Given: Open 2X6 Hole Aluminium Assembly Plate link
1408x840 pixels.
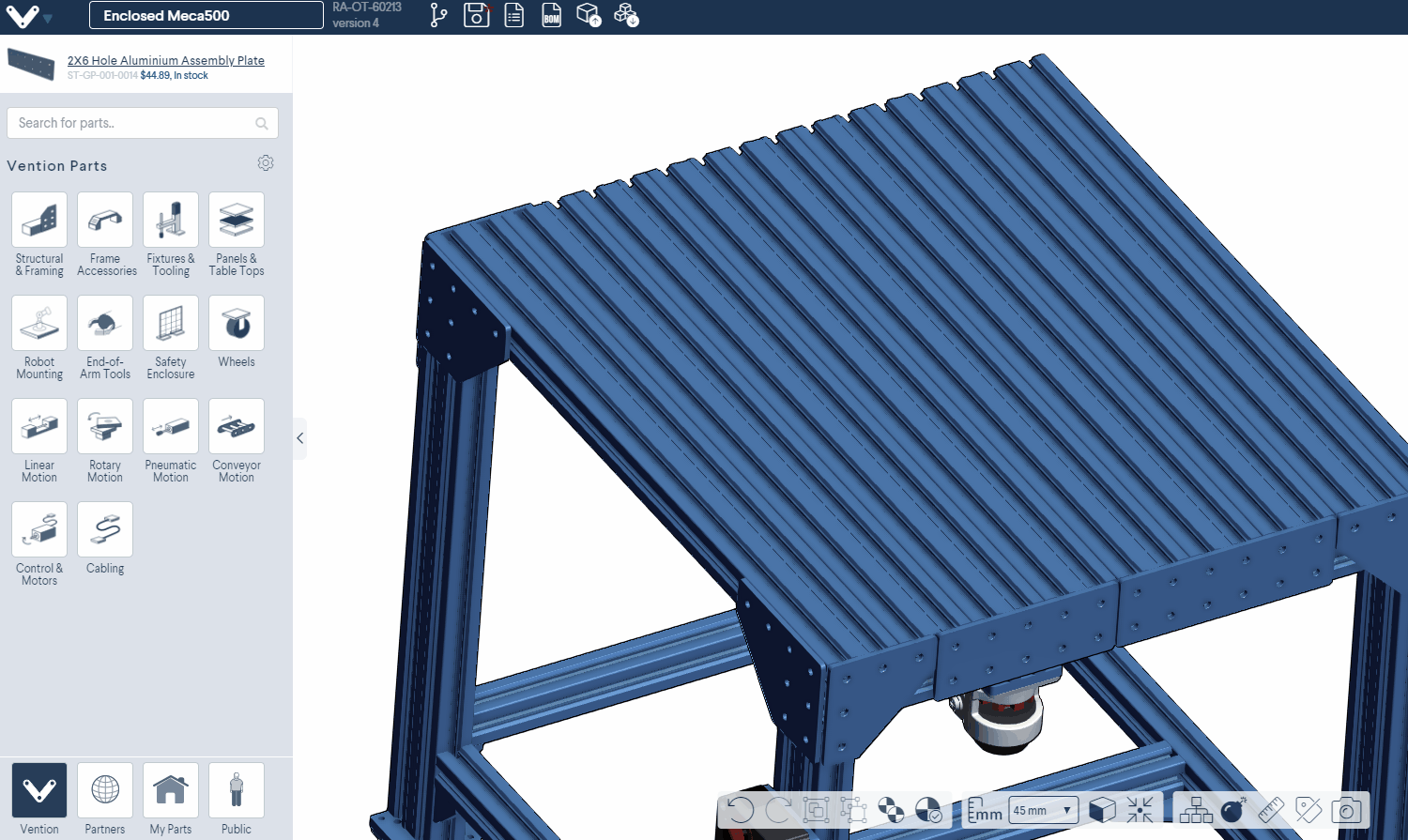Looking at the screenshot, I should tap(165, 60).
